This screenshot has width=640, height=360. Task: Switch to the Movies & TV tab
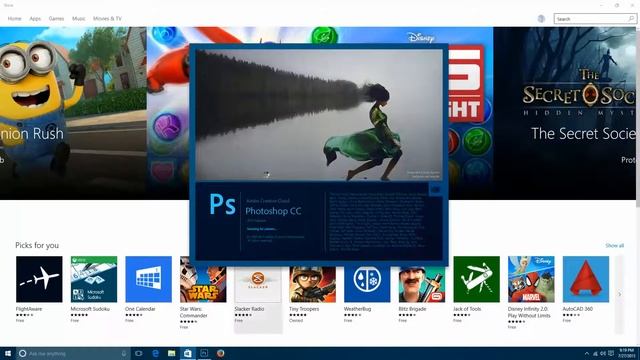click(x=107, y=19)
